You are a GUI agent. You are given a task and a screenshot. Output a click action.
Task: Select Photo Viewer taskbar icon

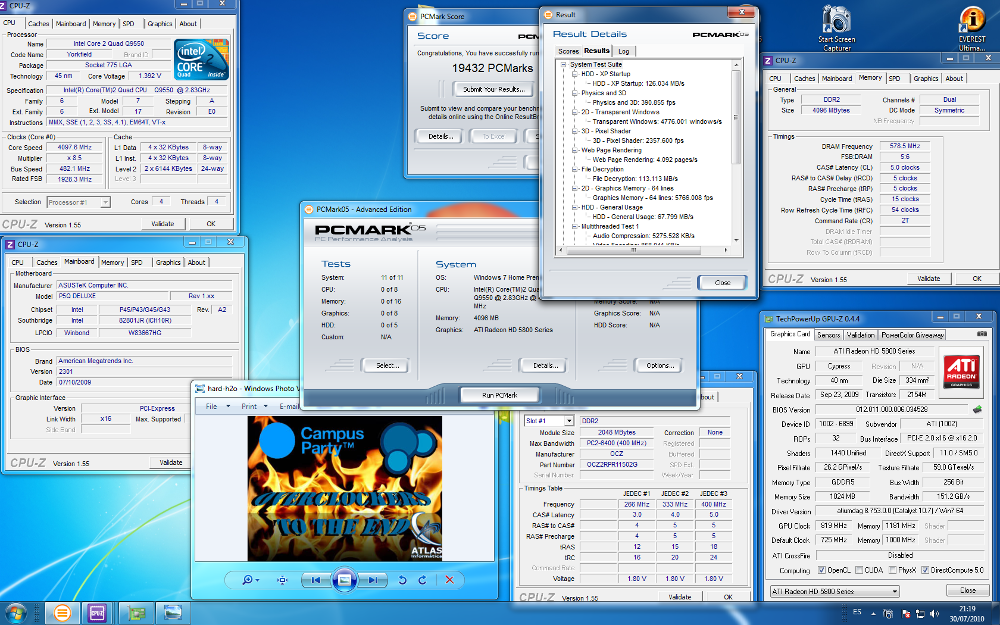point(172,614)
